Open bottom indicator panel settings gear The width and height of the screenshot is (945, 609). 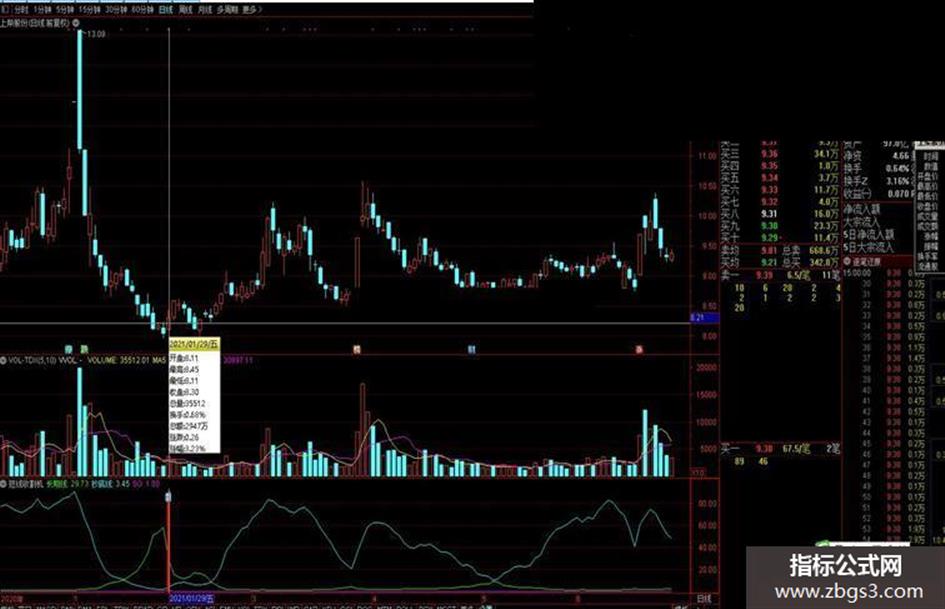coord(3,484)
